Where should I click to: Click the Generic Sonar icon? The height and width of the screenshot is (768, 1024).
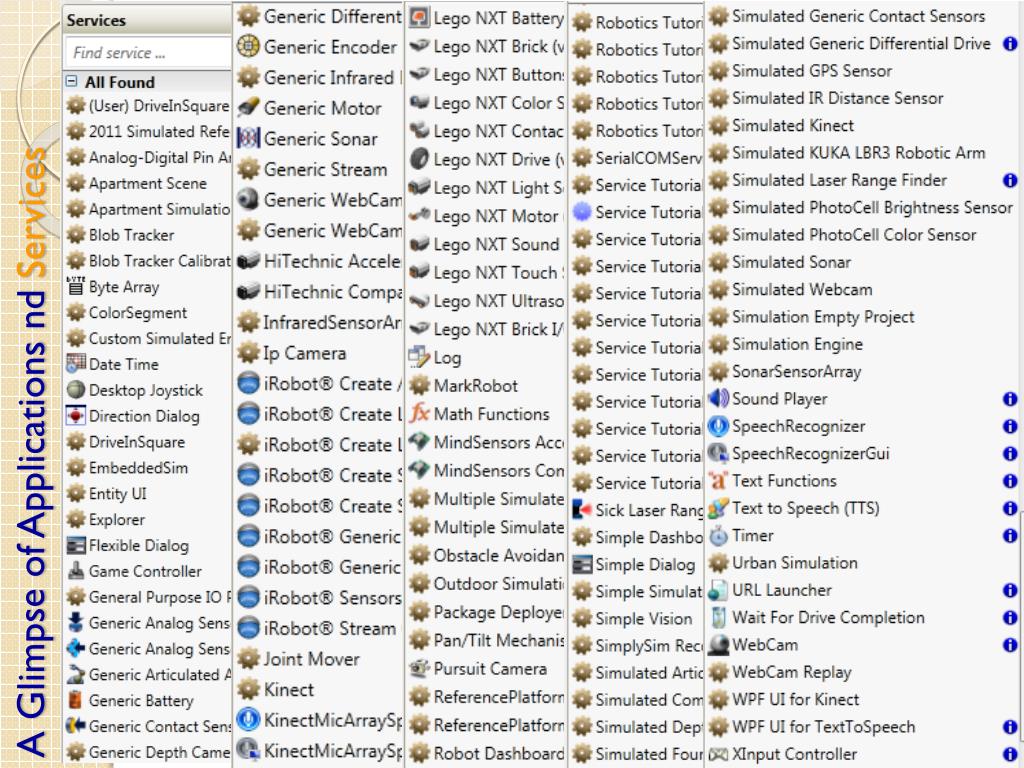248,138
